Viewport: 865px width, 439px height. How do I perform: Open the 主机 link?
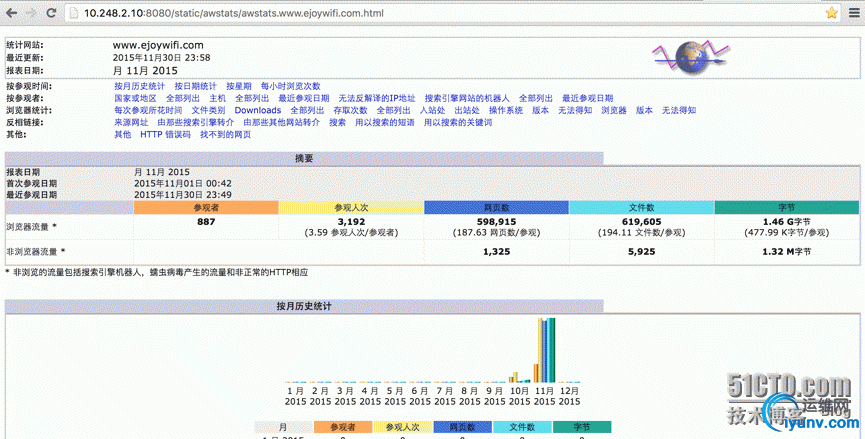pyautogui.click(x=218, y=98)
